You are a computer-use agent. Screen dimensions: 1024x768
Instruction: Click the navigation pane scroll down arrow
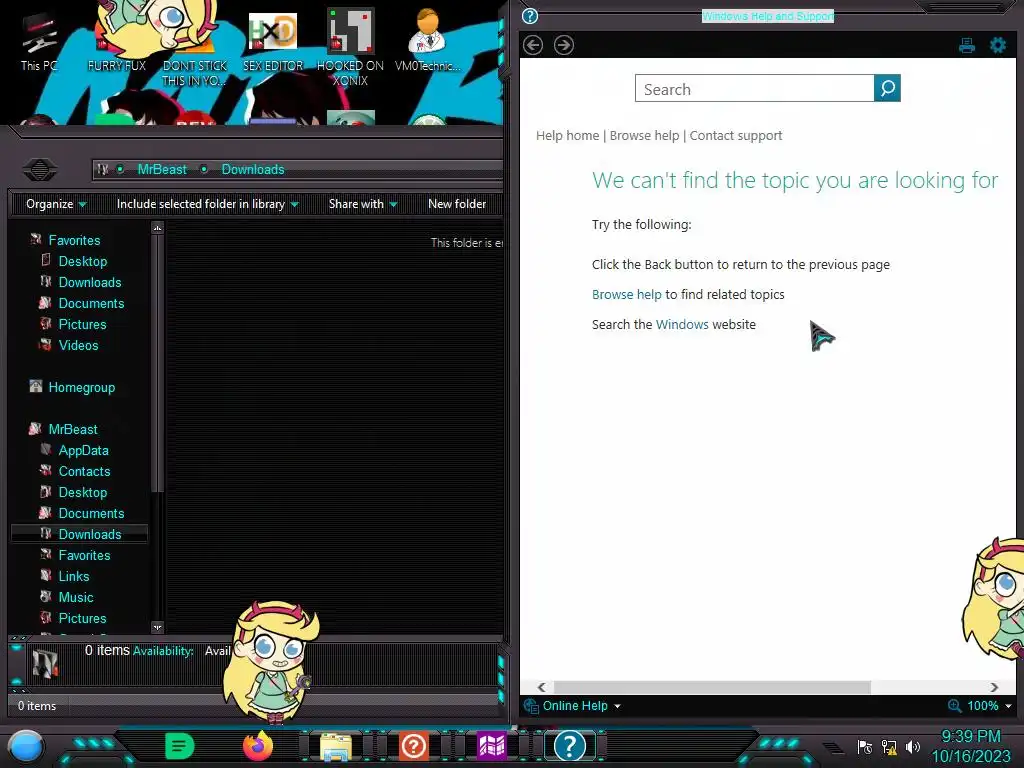click(x=157, y=628)
